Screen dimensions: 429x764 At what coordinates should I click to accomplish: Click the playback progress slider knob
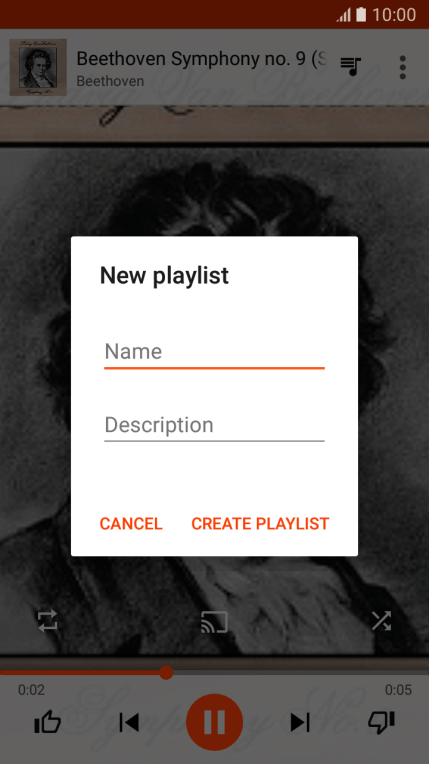pos(166,672)
